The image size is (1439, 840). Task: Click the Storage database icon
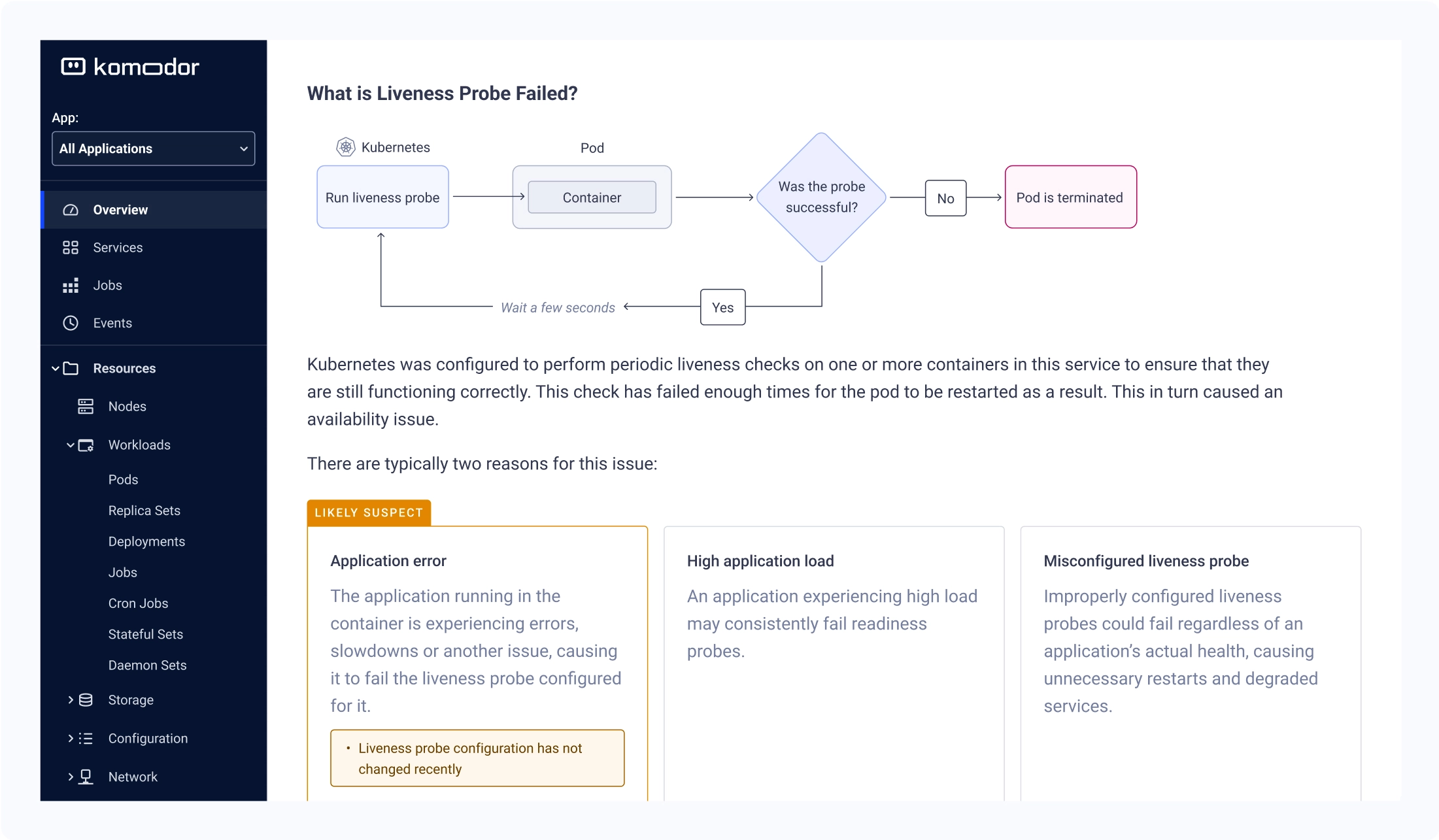(86, 700)
